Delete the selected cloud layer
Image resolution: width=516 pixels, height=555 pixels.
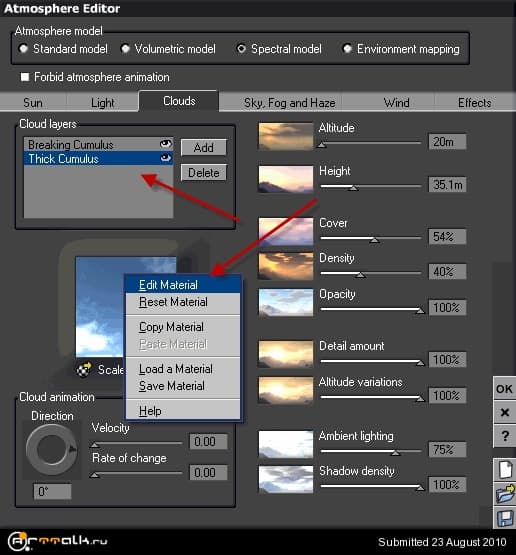(203, 173)
